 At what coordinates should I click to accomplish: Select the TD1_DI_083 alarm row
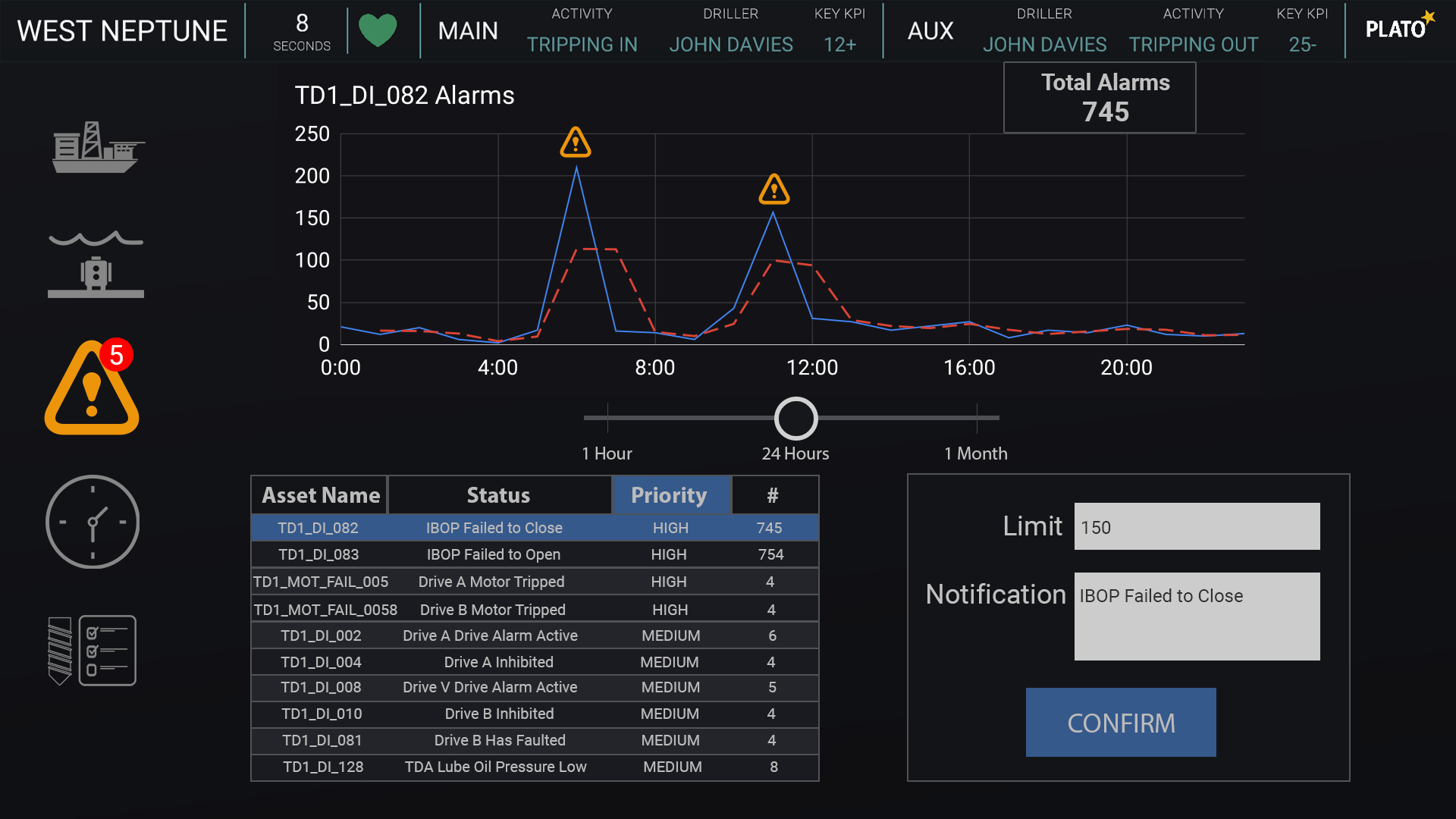(535, 554)
